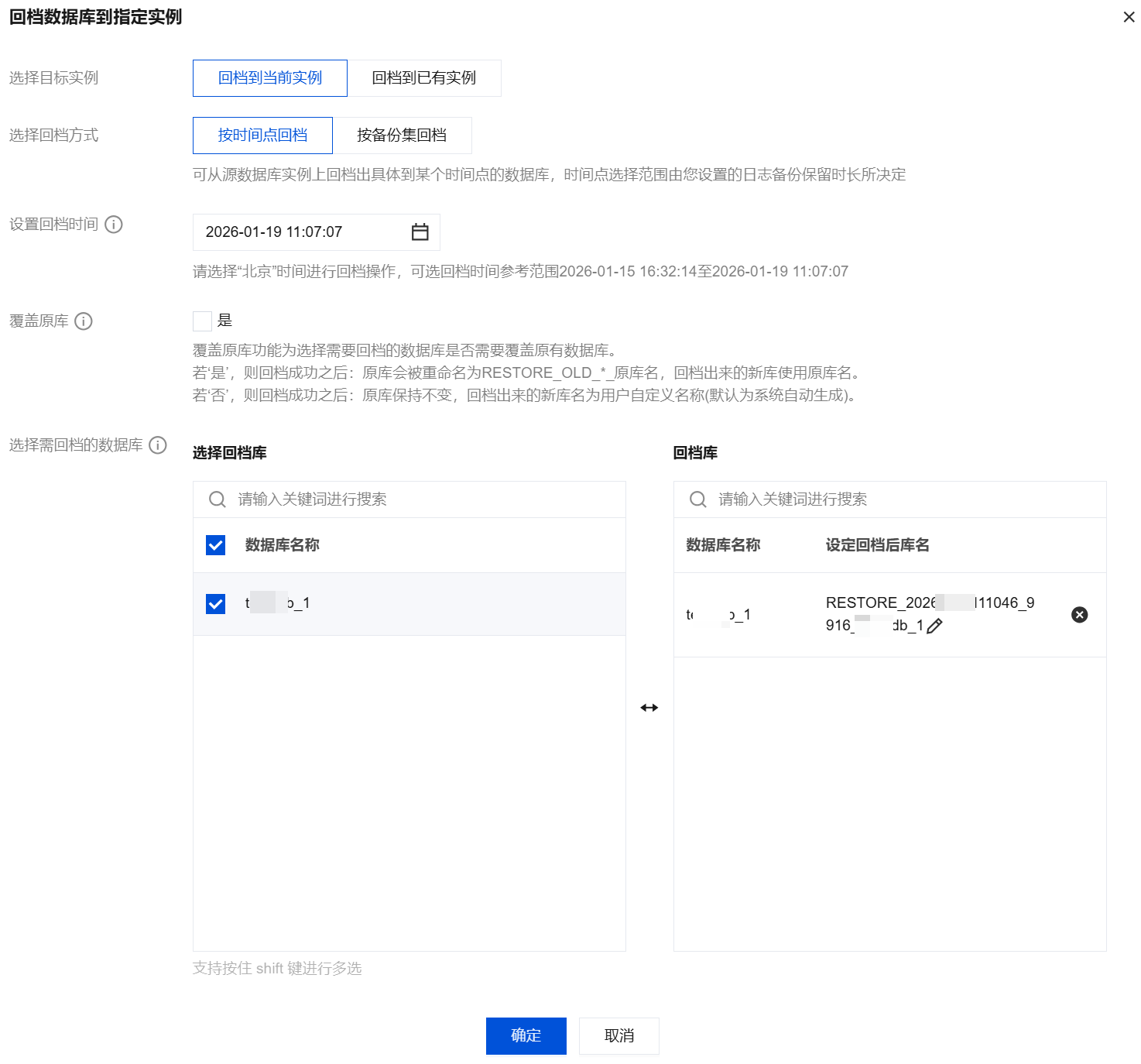
Task: Open the calendar picker for rollback time
Action: [x=420, y=232]
